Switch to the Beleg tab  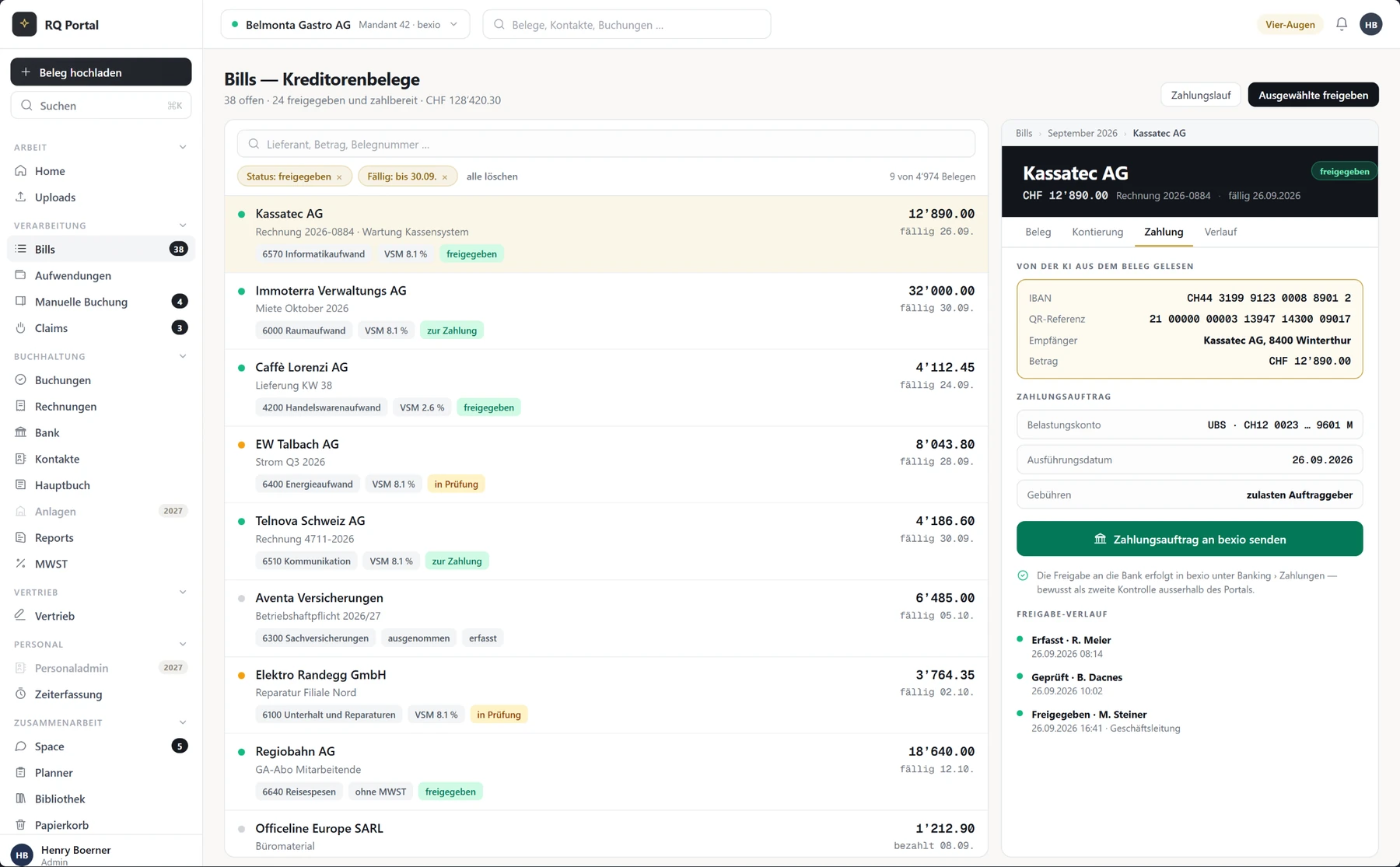tap(1038, 232)
